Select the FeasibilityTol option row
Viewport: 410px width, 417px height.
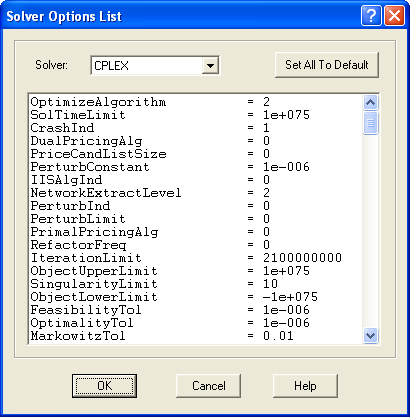[196, 310]
